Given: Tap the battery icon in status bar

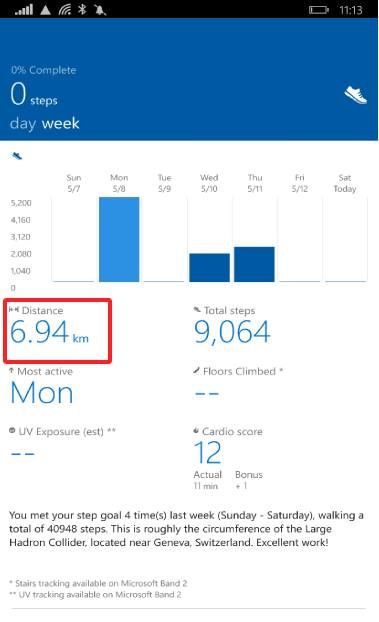Looking at the screenshot, I should pos(319,10).
